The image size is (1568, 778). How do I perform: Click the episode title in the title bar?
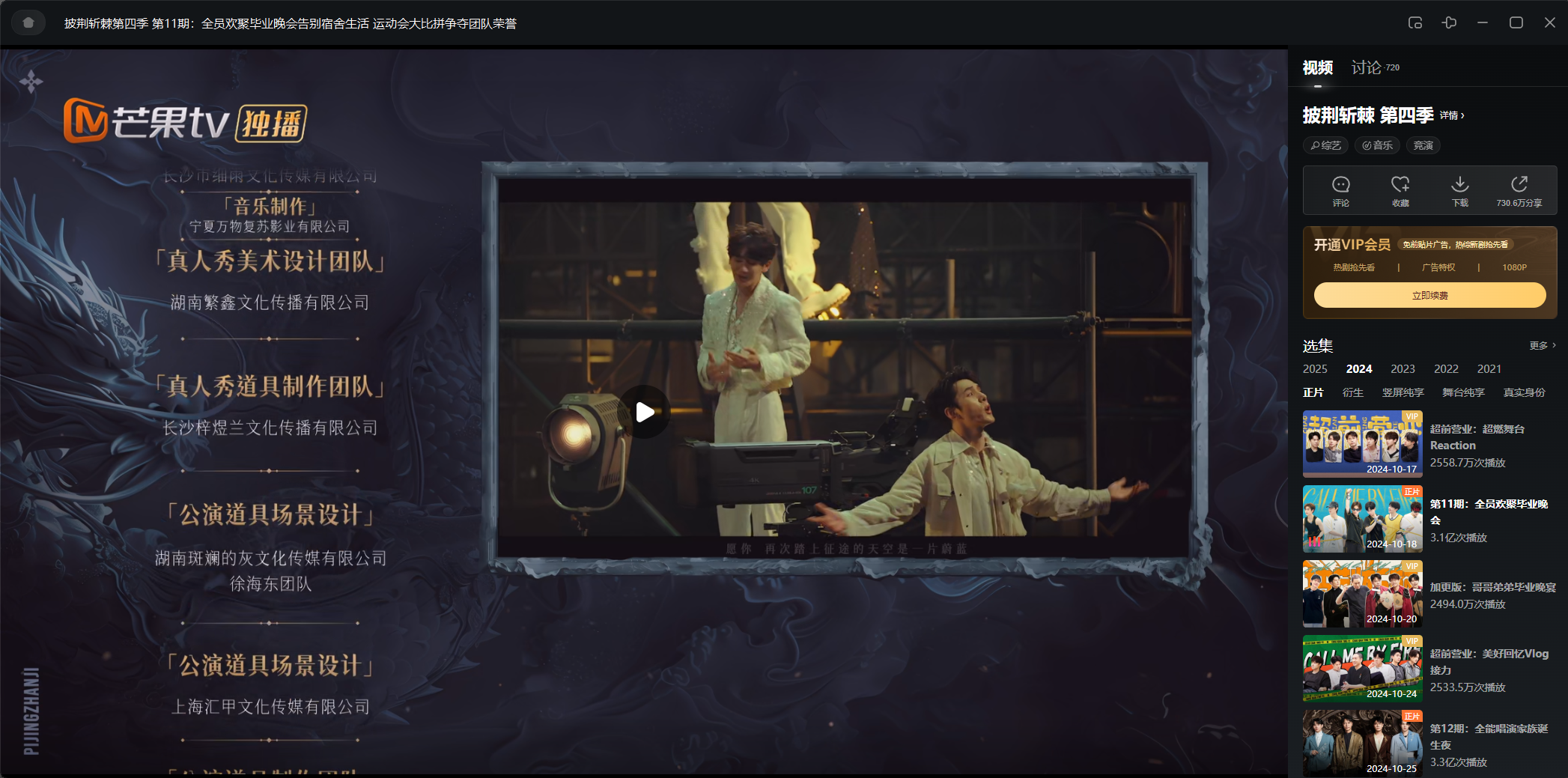pos(291,23)
